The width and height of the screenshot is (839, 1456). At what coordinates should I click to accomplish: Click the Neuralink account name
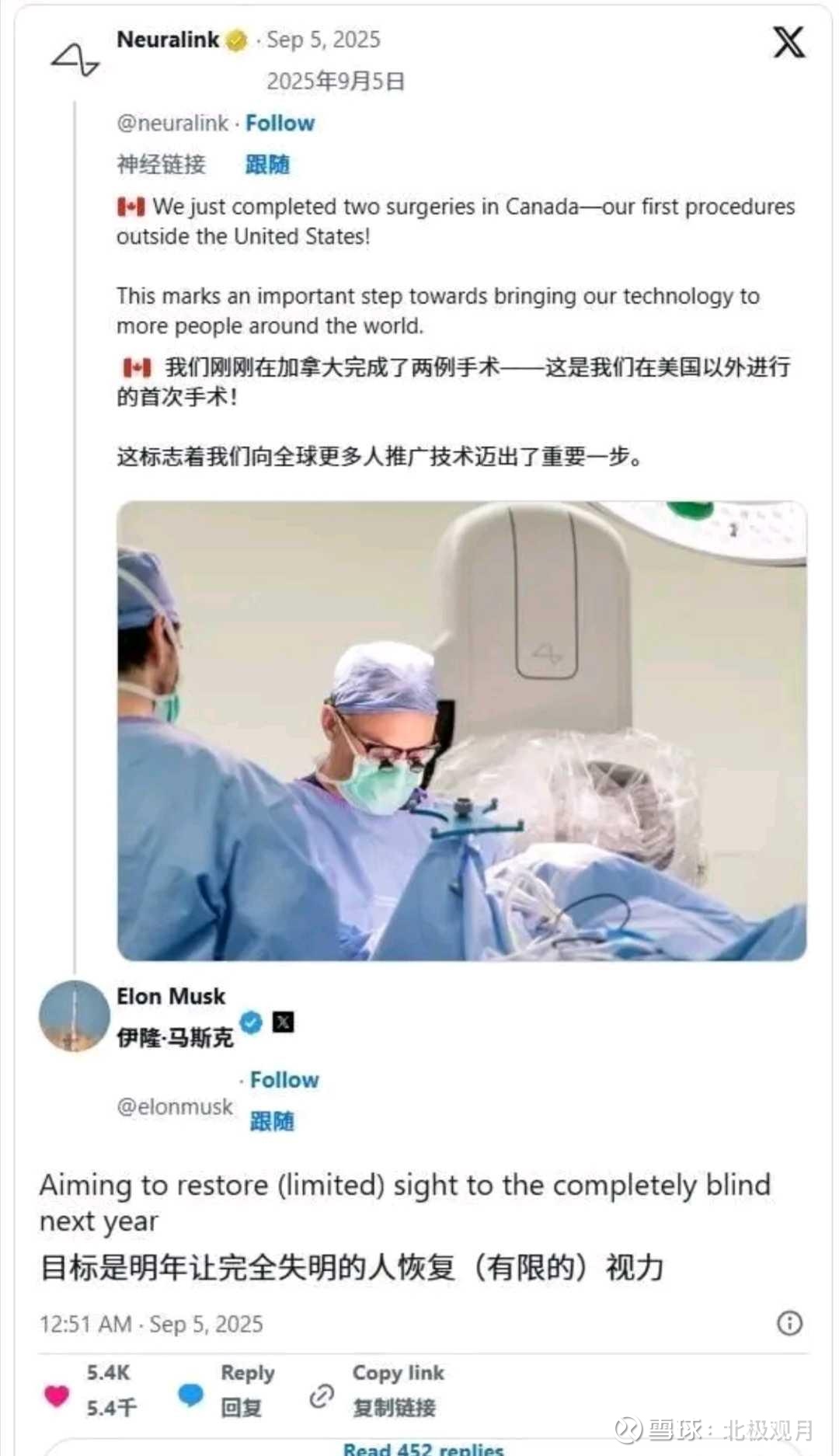[168, 40]
